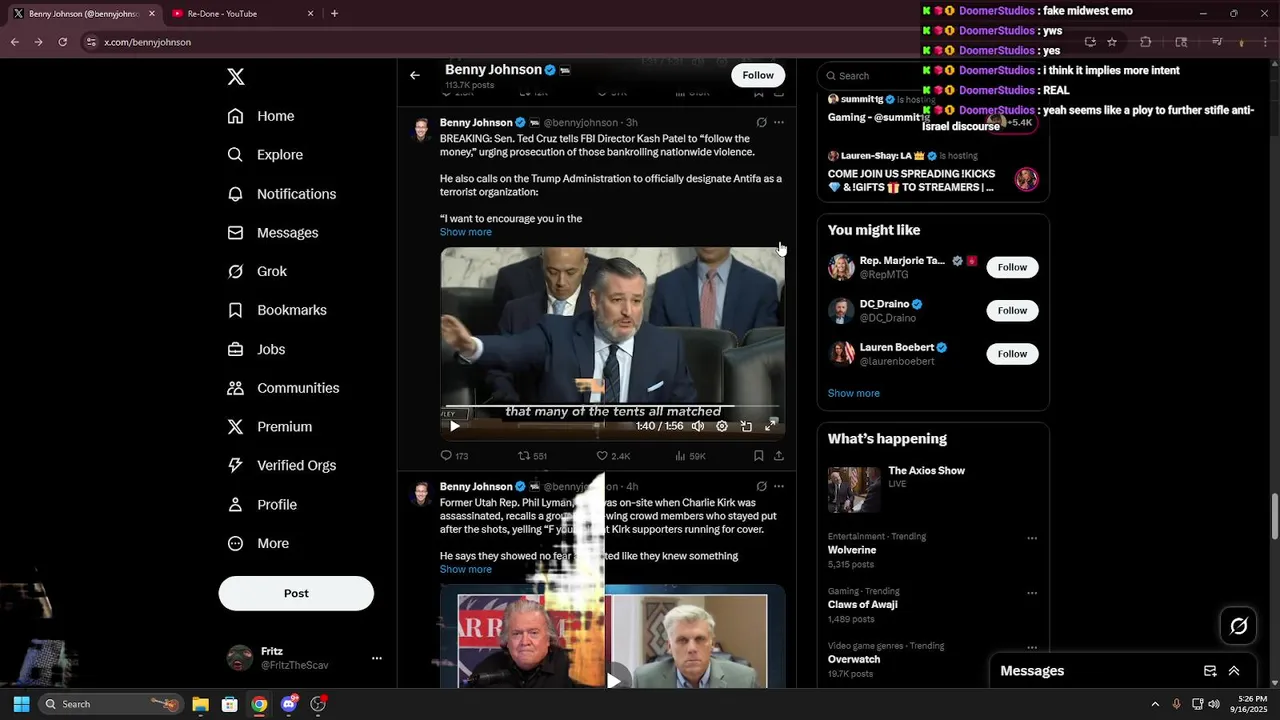The width and height of the screenshot is (1280, 720).
Task: Reply to the Ted Cruz post
Action: click(454, 456)
